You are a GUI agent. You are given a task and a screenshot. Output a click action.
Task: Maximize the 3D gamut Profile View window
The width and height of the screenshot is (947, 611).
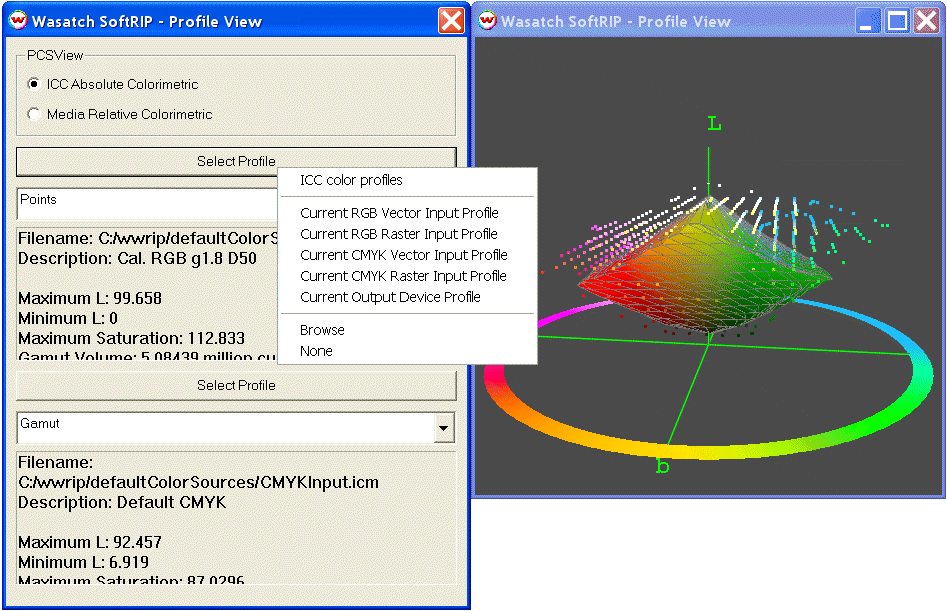897,21
